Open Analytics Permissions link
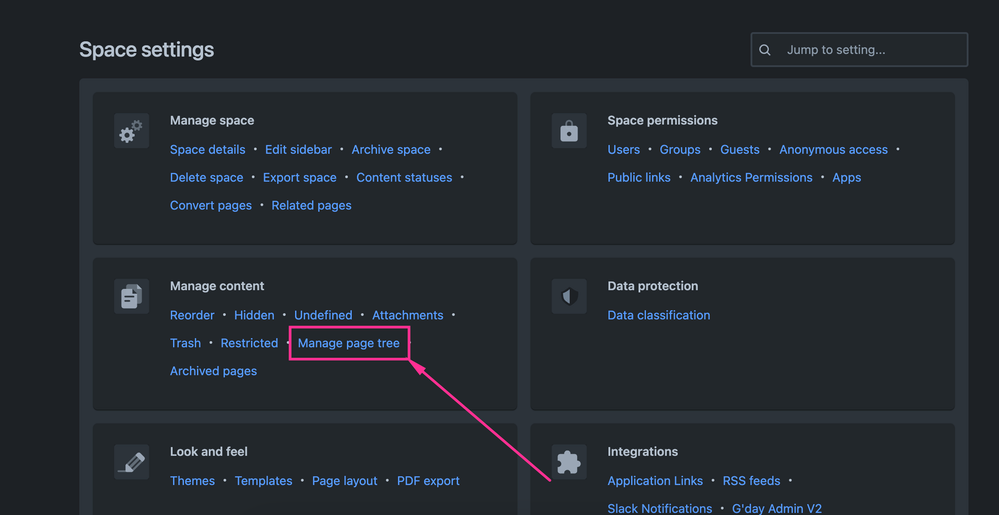The width and height of the screenshot is (999, 515). tap(751, 178)
